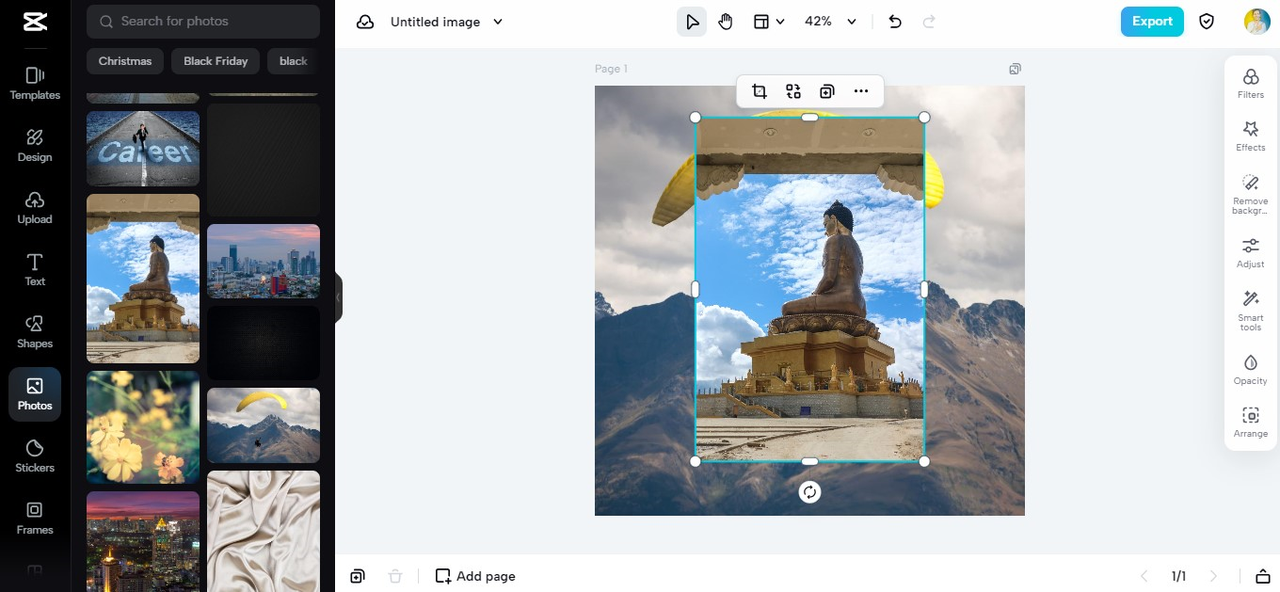Screen dimensions: 1280x592
Task: Click the delete page trash icon
Action: (395, 576)
